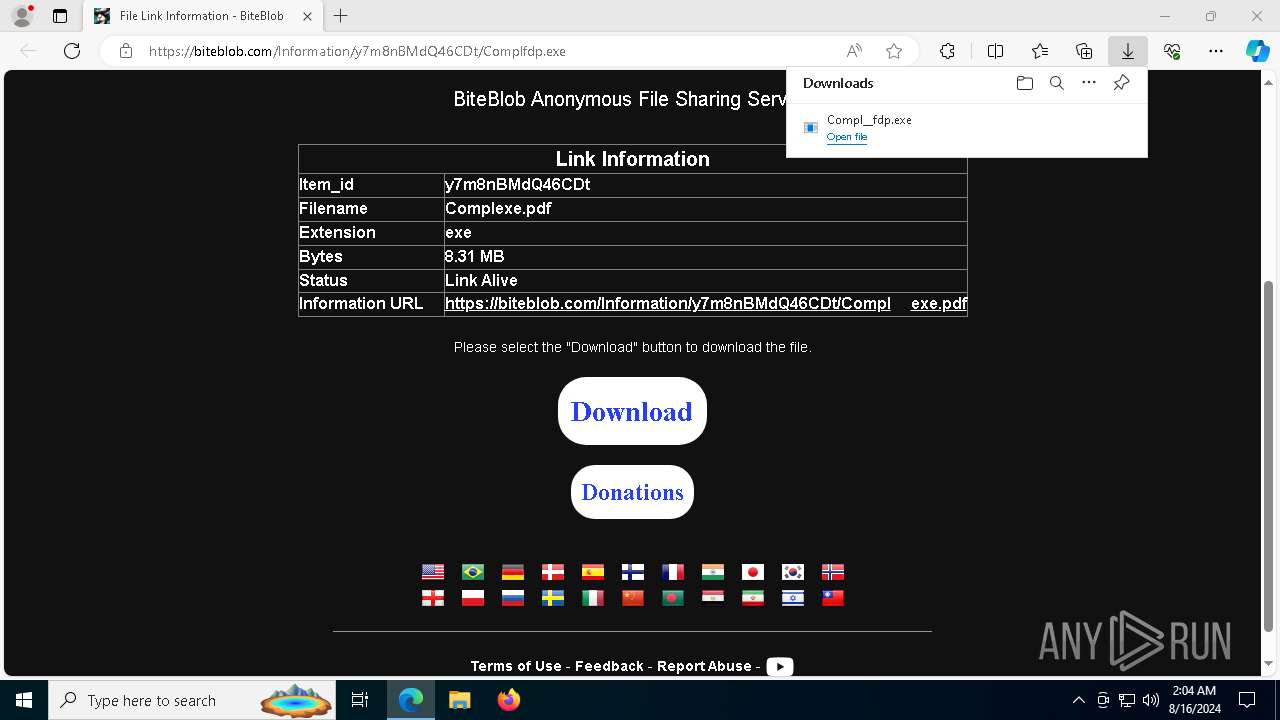Select the Poland flag language
The width and height of the screenshot is (1280, 720).
click(473, 598)
